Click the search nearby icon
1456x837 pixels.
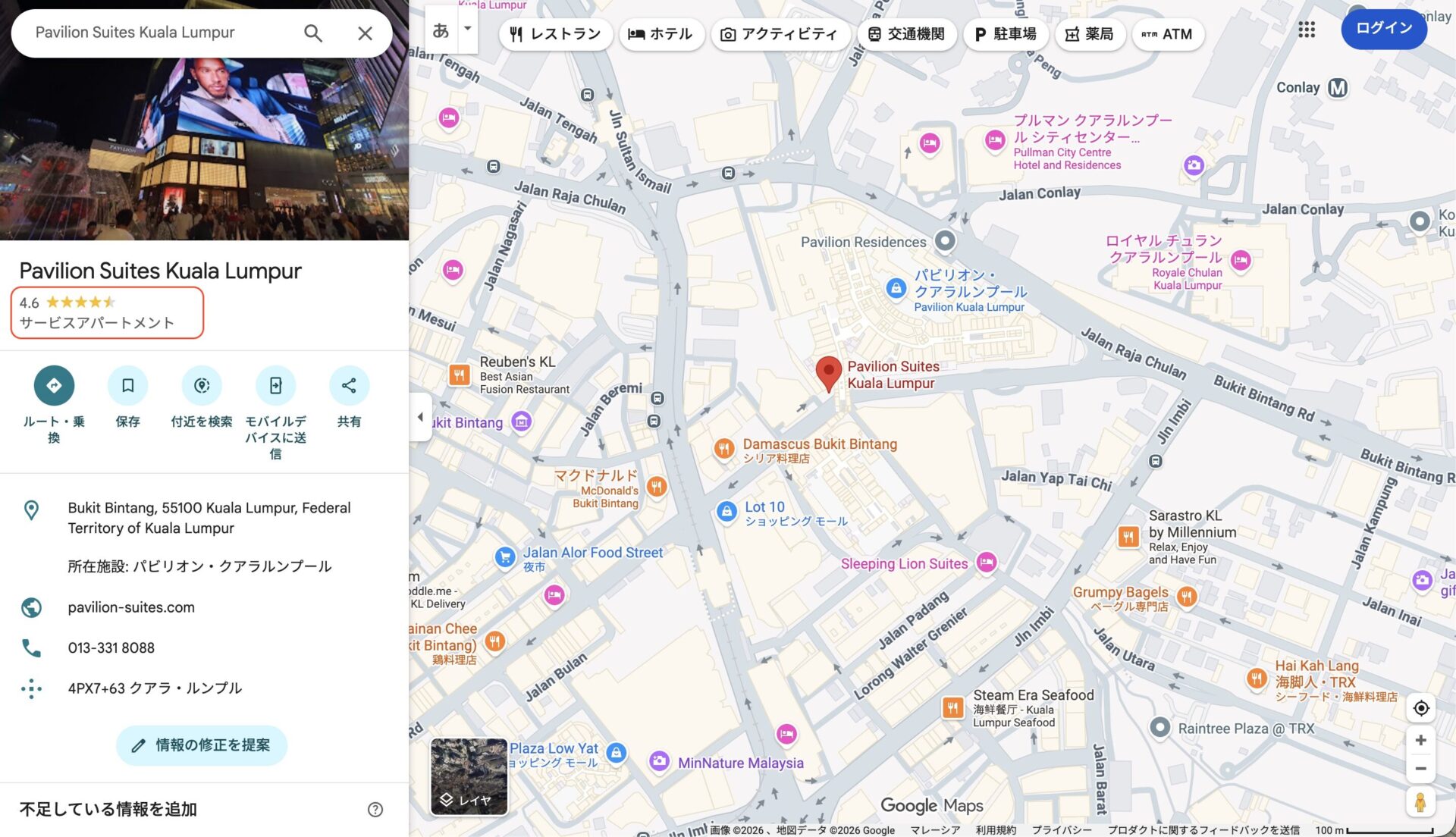click(x=201, y=385)
